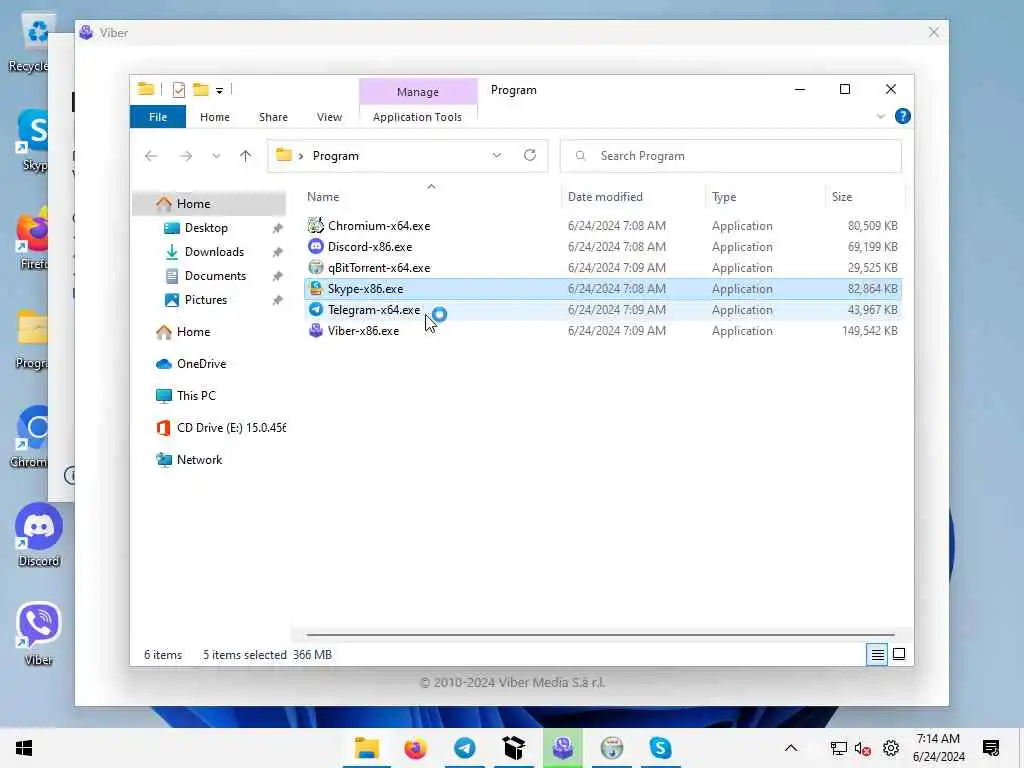Expand address bar history dropdown
1024x768 pixels.
pos(497,155)
